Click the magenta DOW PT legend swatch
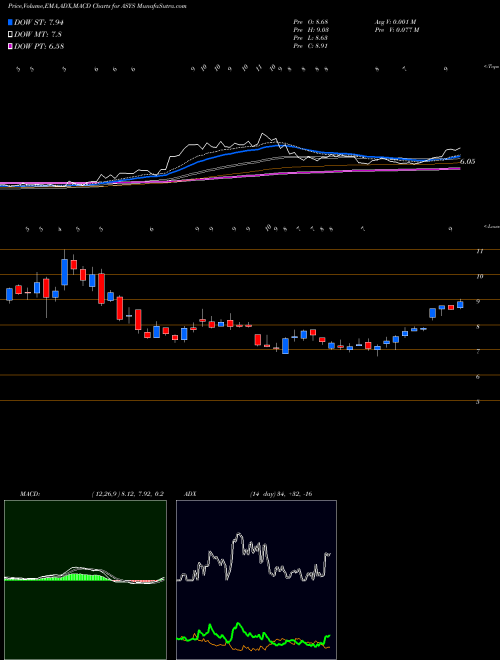Screen dimensions: 500x660 (x=10, y=46)
